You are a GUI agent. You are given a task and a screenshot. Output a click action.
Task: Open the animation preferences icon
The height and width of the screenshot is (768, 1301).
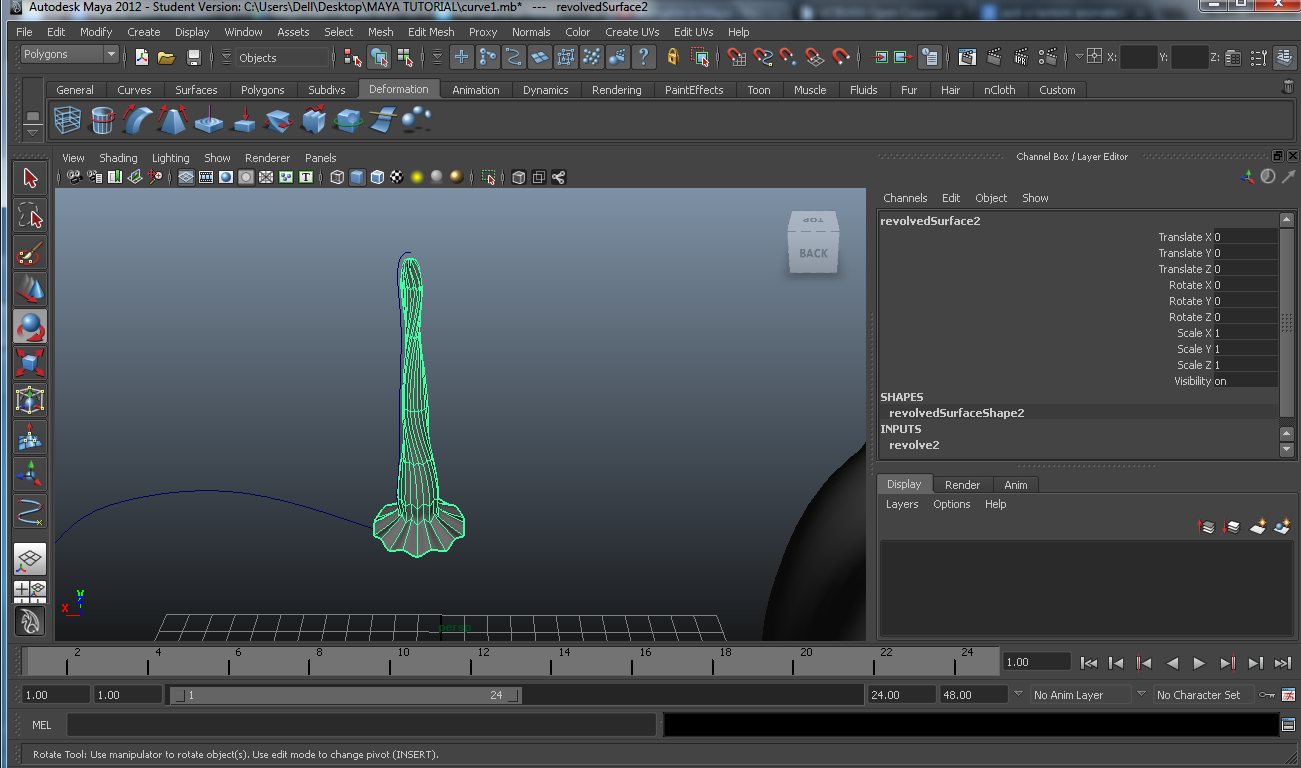[x=1289, y=694]
